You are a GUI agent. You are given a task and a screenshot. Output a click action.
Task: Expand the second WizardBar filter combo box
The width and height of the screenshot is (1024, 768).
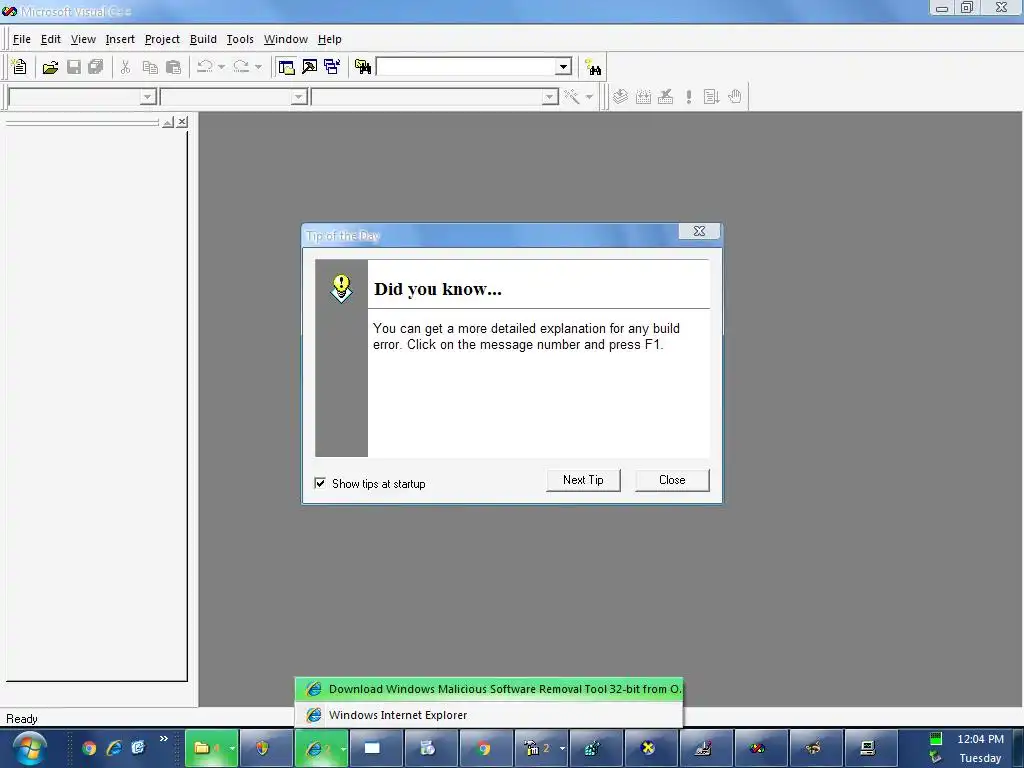(x=299, y=97)
